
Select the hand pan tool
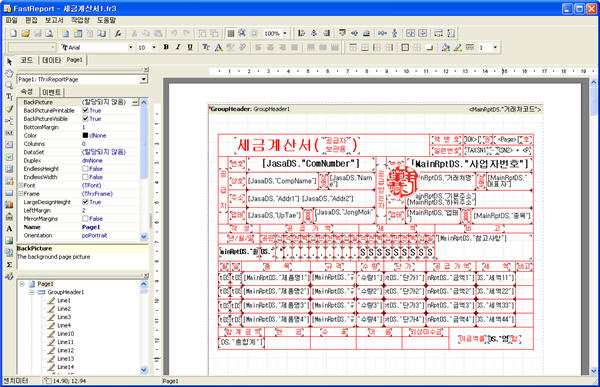click(x=9, y=73)
